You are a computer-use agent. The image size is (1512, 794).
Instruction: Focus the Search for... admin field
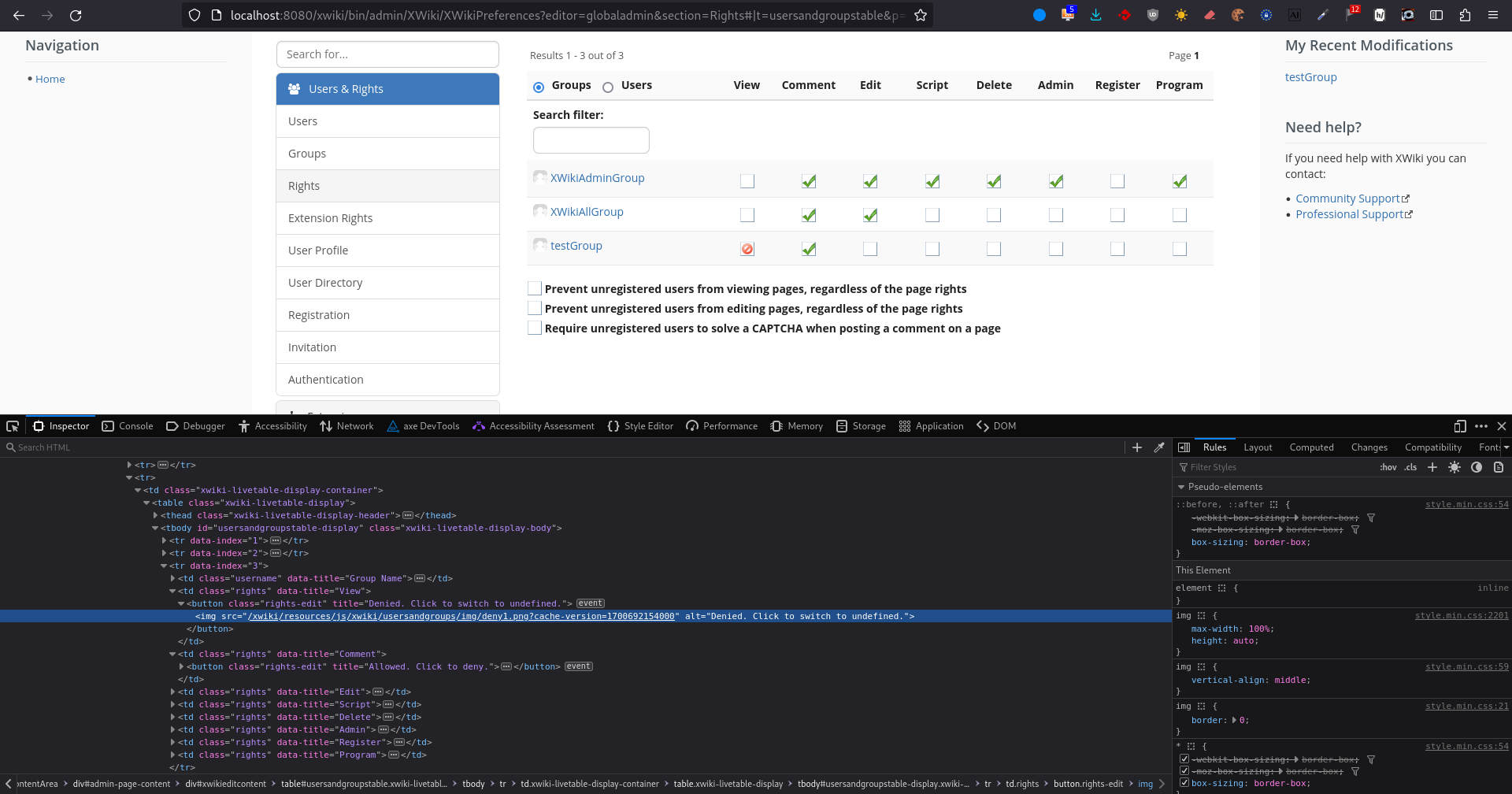pyautogui.click(x=387, y=54)
